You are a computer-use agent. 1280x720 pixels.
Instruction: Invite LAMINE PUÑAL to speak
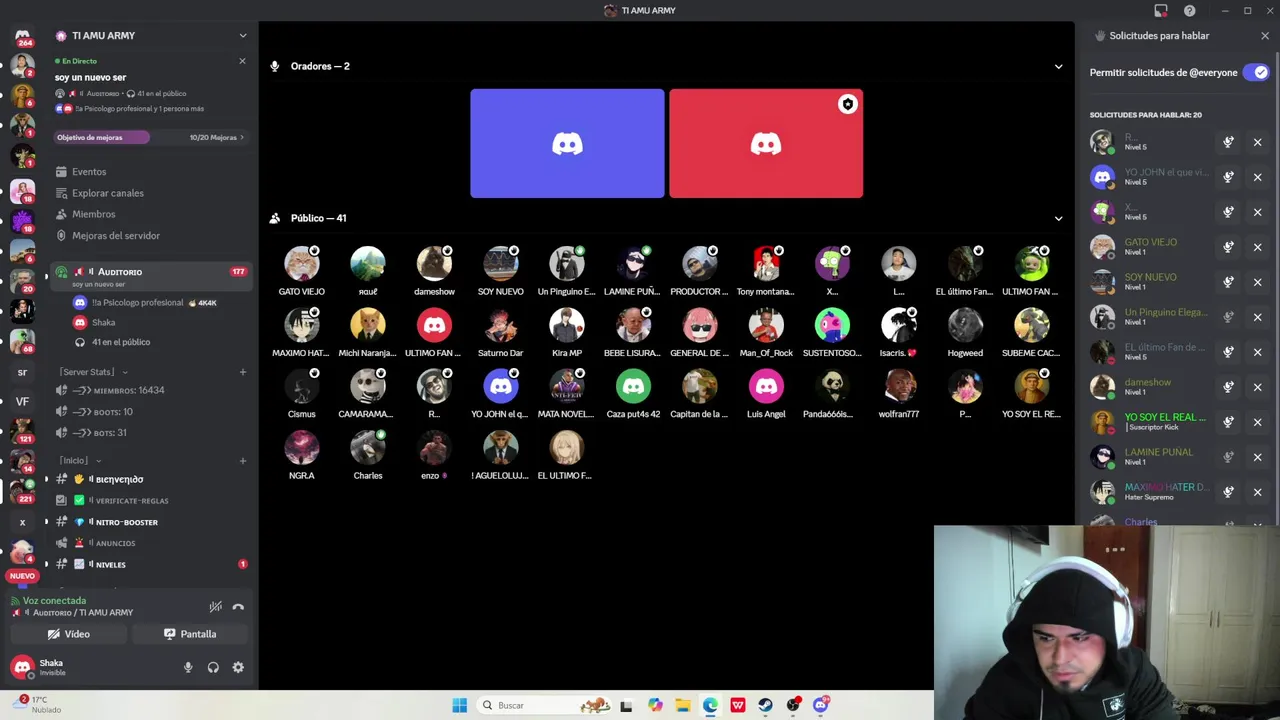1228,457
